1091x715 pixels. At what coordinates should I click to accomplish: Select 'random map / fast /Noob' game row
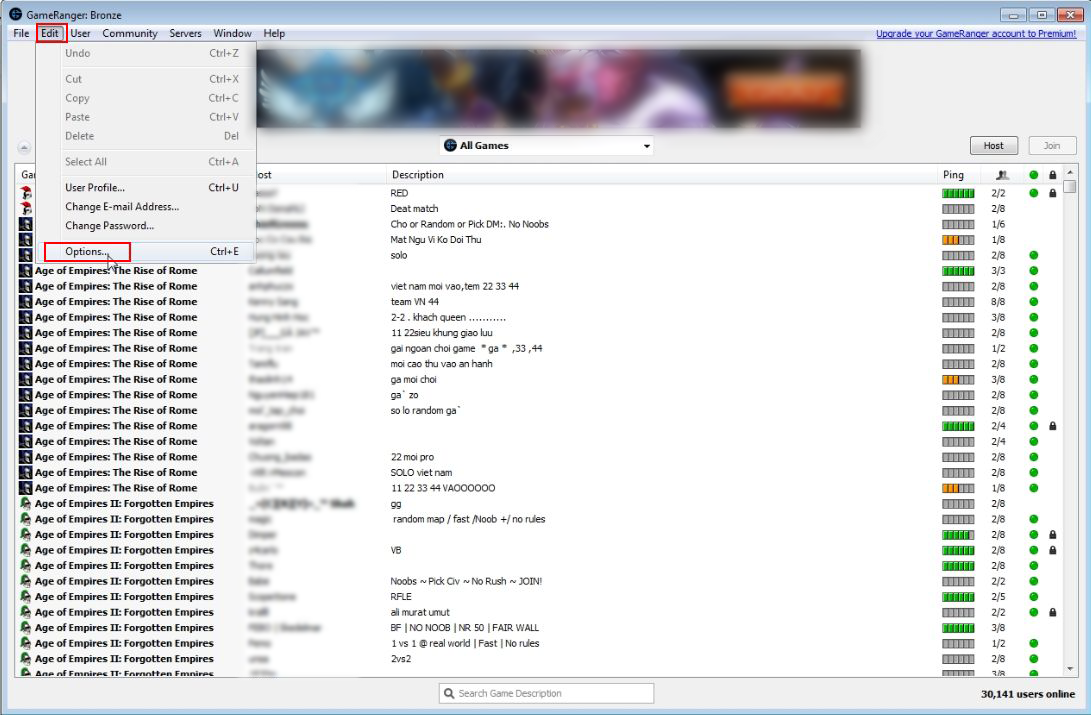(539, 519)
